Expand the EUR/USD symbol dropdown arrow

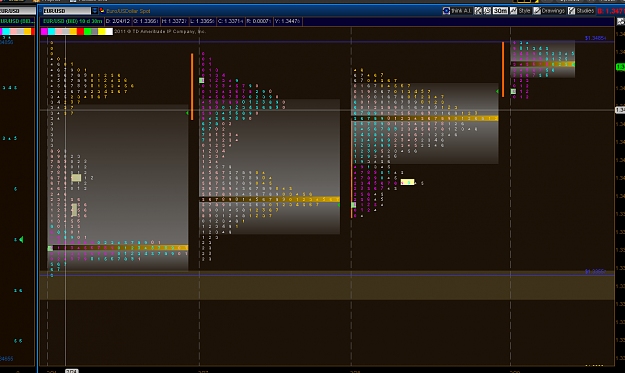pos(95,11)
